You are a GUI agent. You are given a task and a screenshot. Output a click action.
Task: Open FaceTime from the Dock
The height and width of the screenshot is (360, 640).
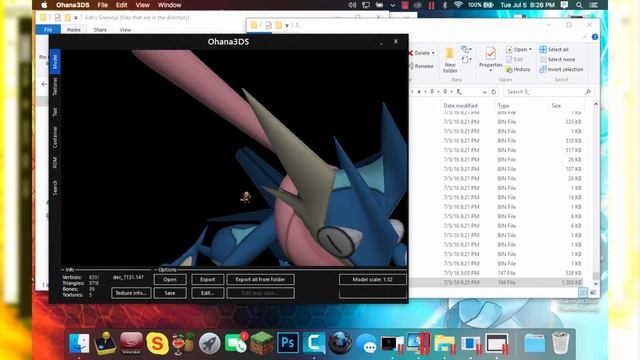point(236,343)
